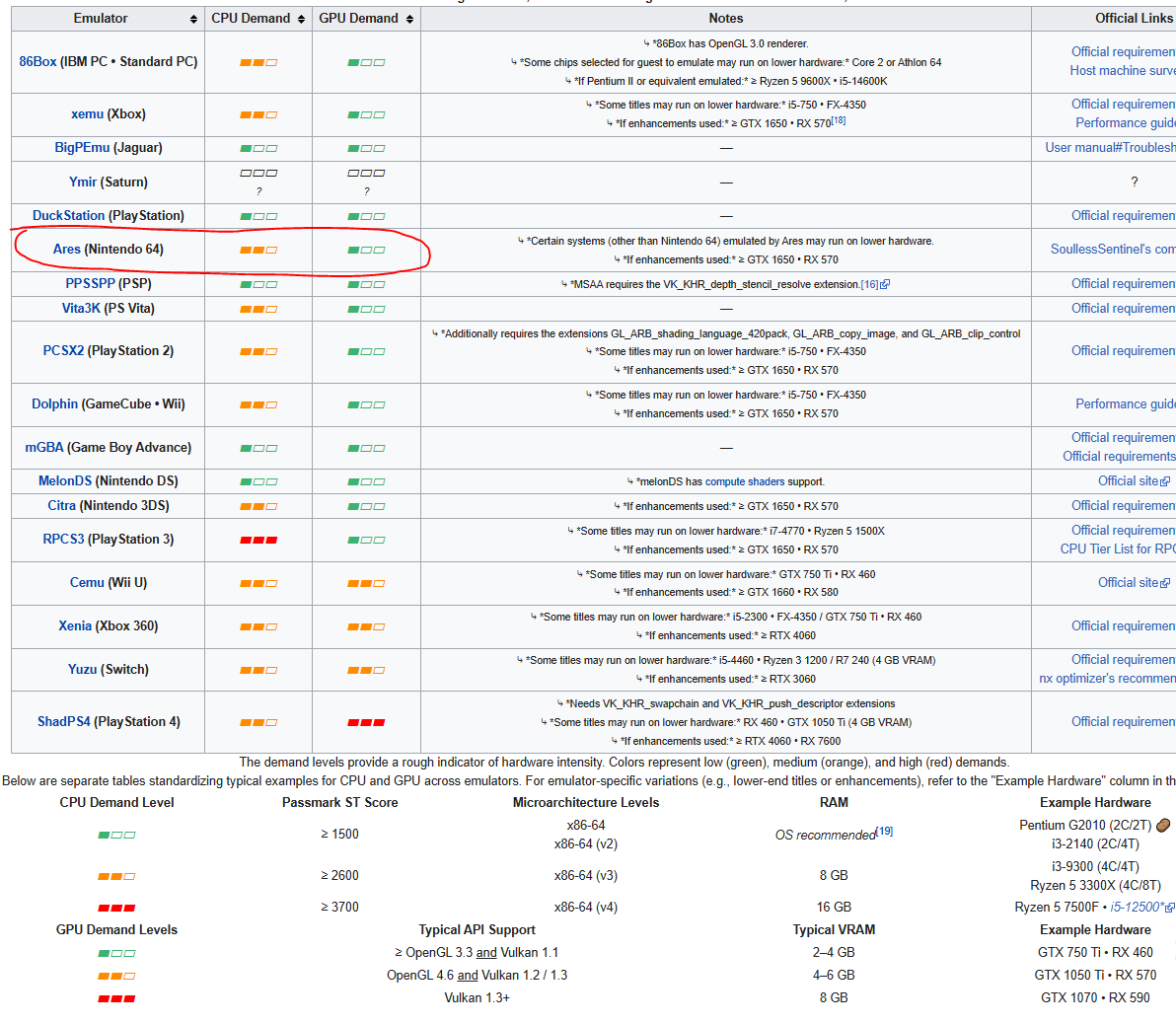The image size is (1176, 1024).
Task: Click green GPU demand bar for Dolphin
Action: point(366,405)
